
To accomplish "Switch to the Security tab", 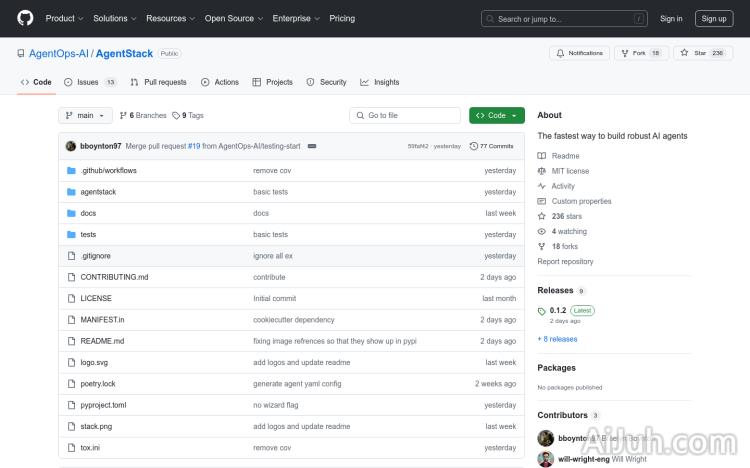I will pos(327,82).
